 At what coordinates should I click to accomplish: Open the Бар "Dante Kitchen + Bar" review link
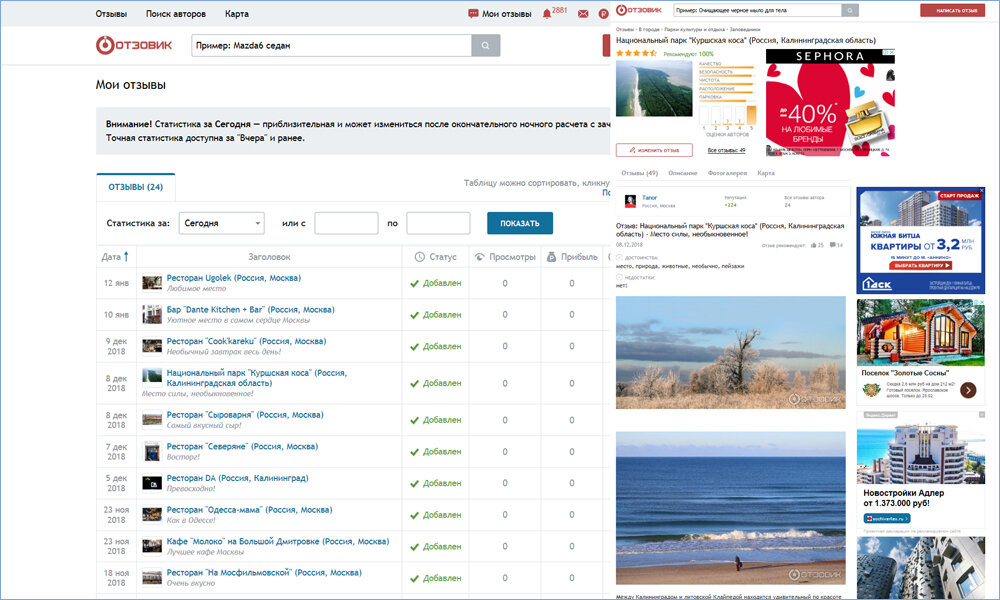click(251, 310)
